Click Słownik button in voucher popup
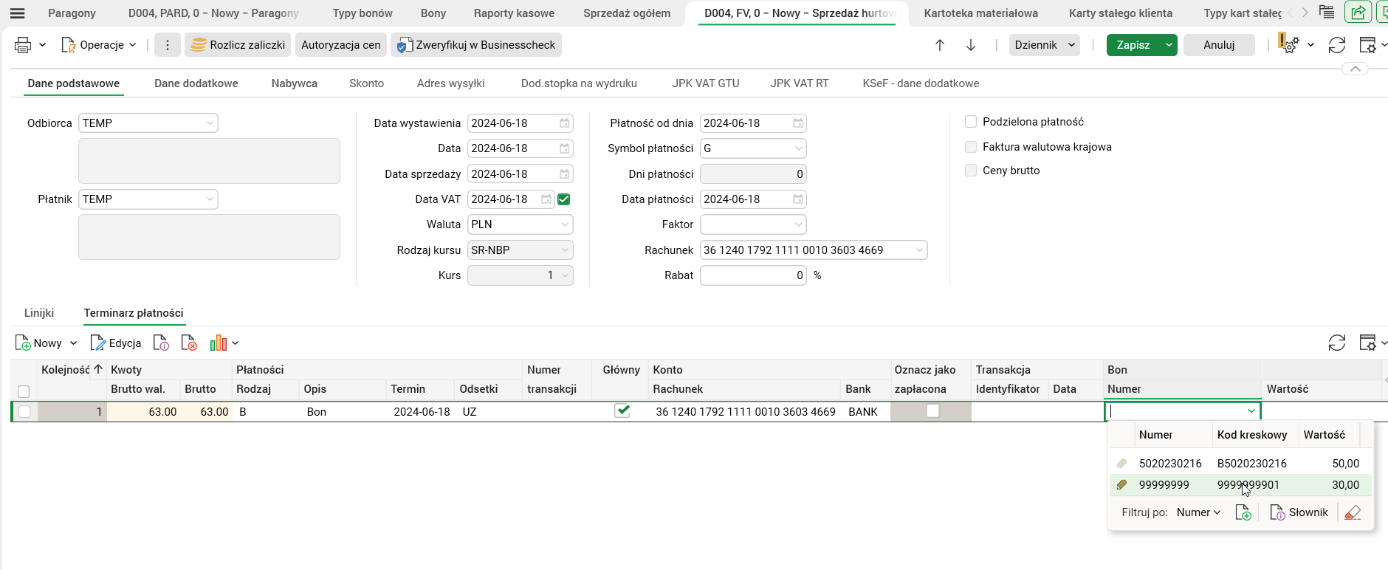Screen dimensions: 1388x570 click(1299, 512)
